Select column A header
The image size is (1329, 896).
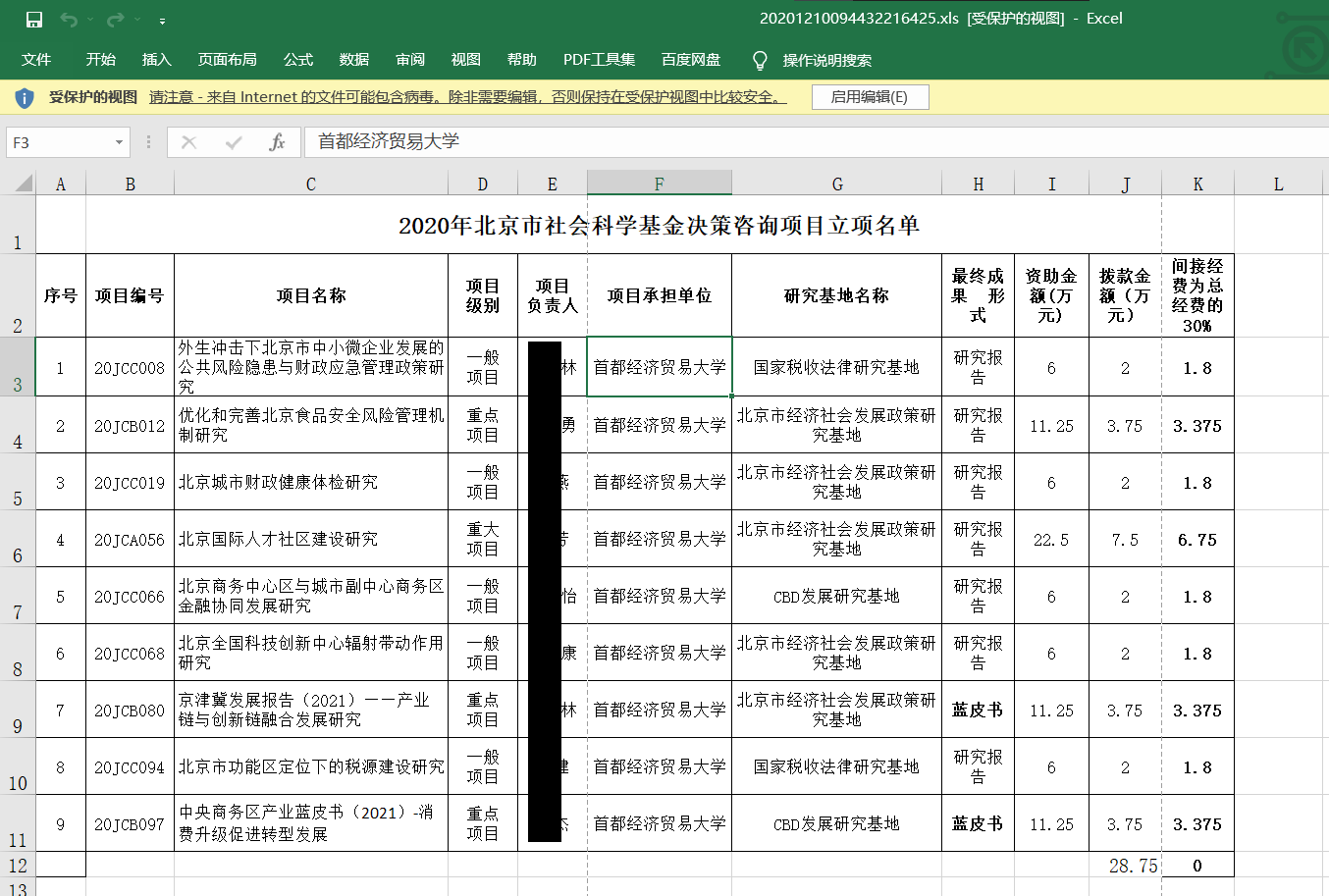coord(61,184)
